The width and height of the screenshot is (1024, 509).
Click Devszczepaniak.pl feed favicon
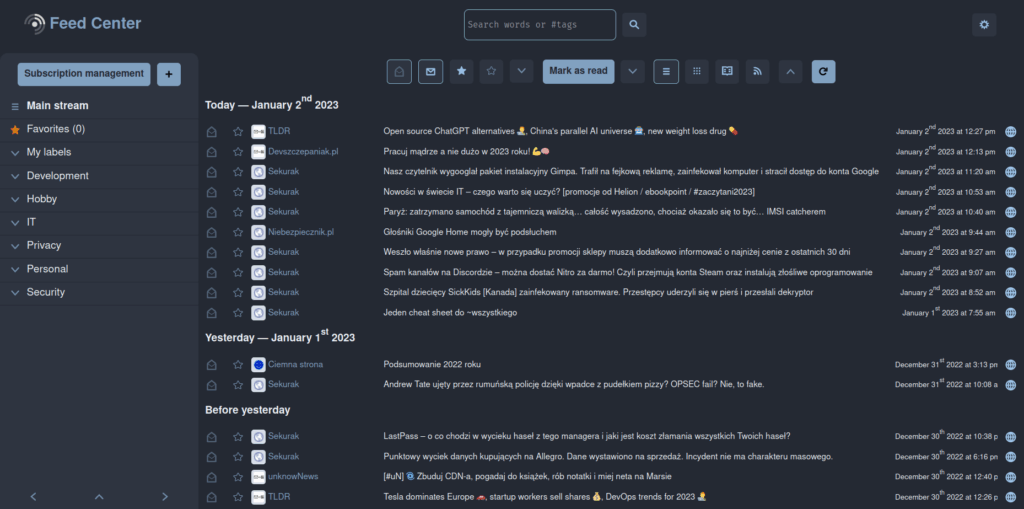click(258, 152)
